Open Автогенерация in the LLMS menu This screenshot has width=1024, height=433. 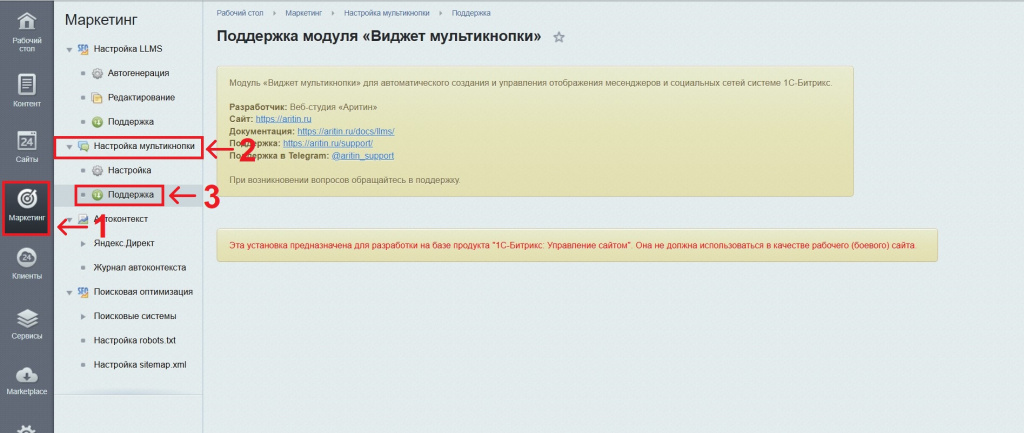coord(138,73)
